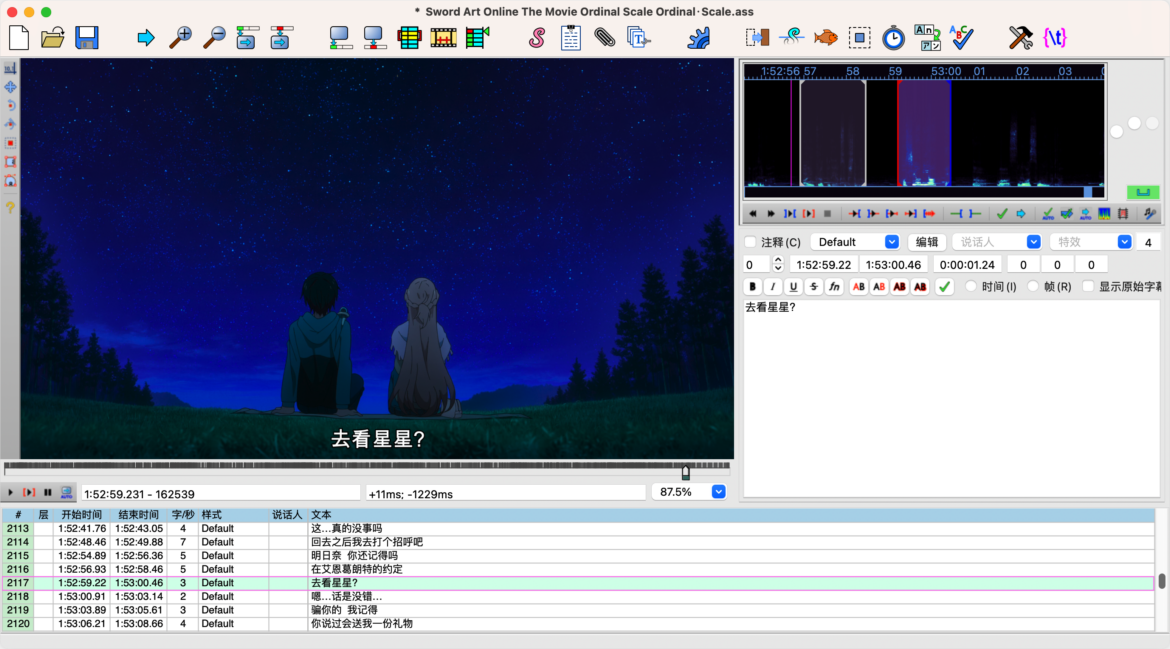This screenshot has width=1170, height=649.
Task: Open the Attachments paperclip icon
Action: point(604,37)
